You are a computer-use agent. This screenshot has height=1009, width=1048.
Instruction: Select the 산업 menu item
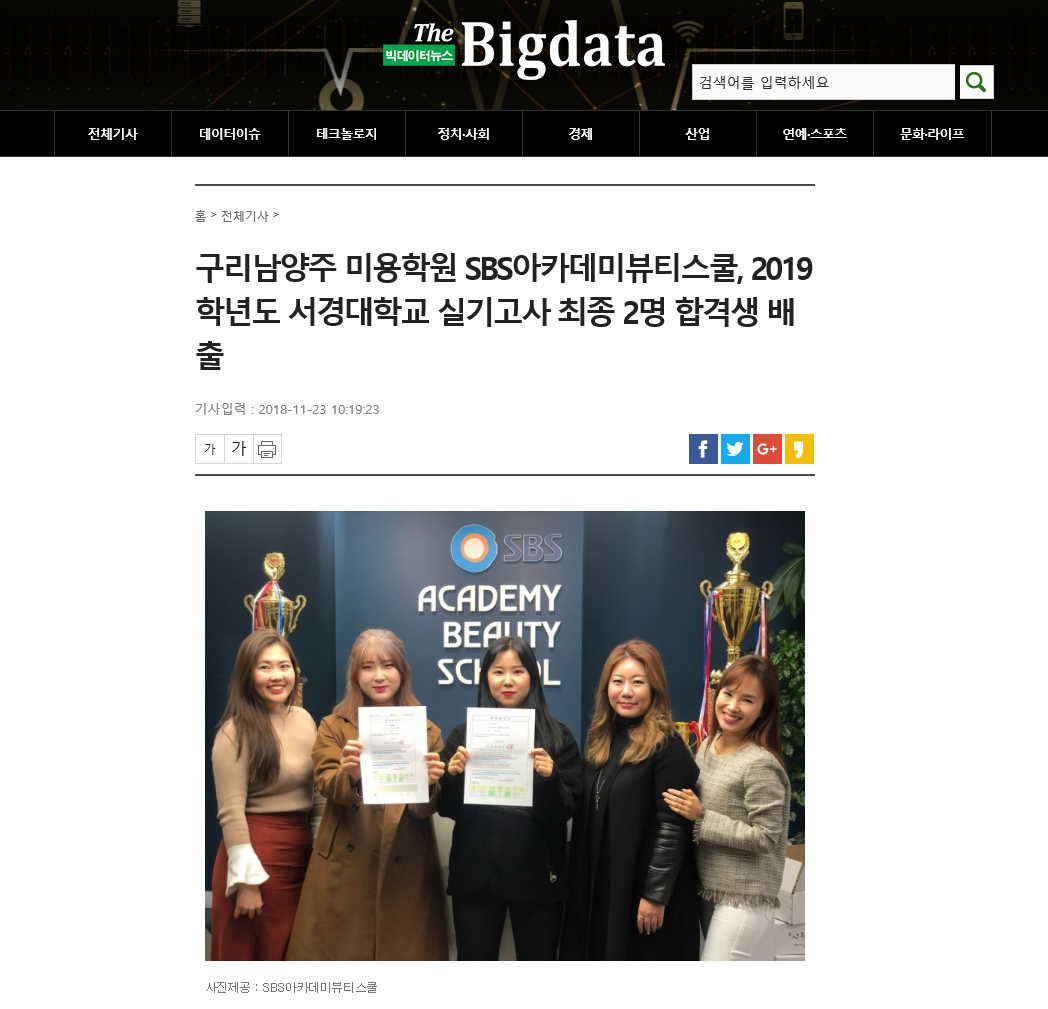pos(698,134)
